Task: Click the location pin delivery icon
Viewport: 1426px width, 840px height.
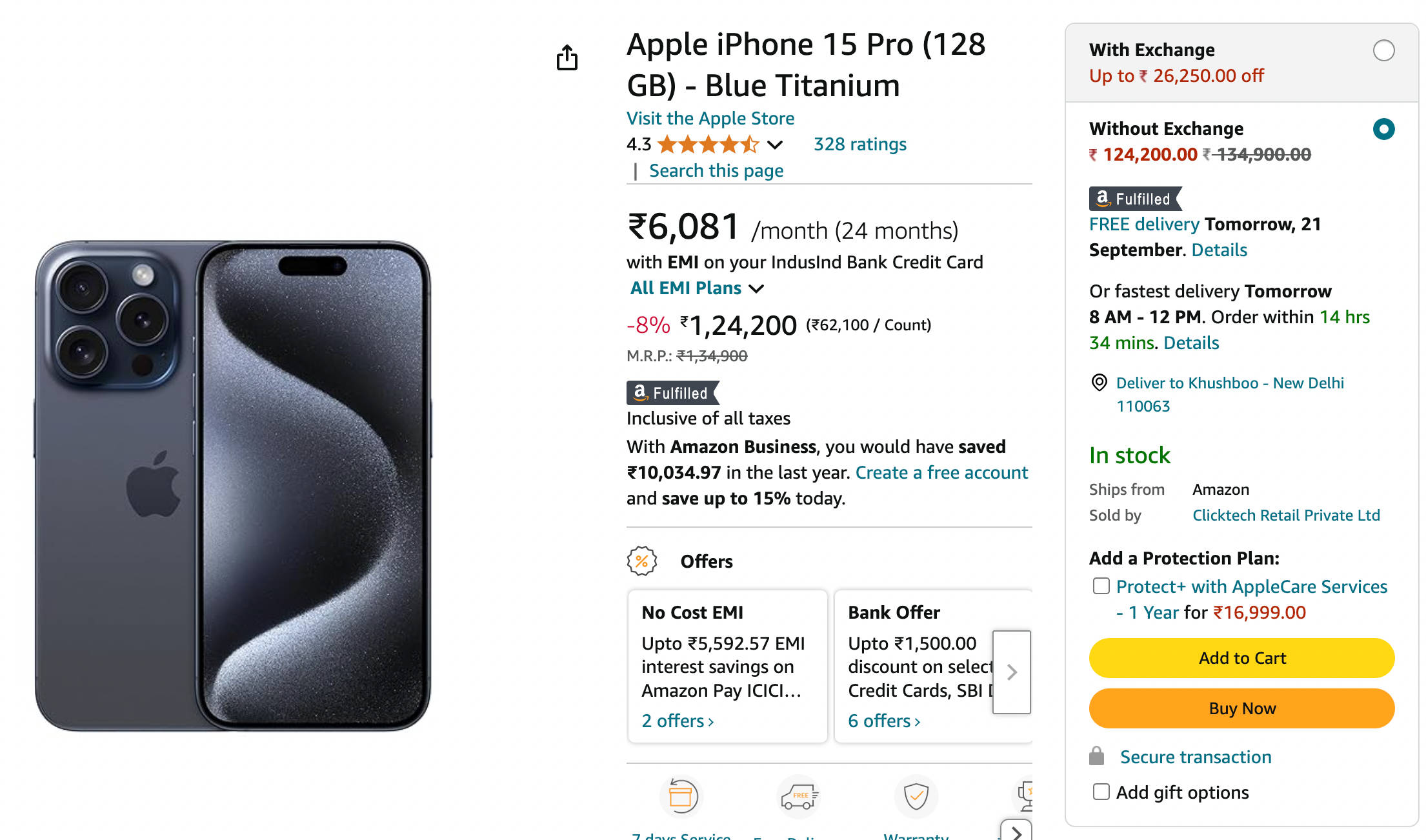Action: (1099, 383)
